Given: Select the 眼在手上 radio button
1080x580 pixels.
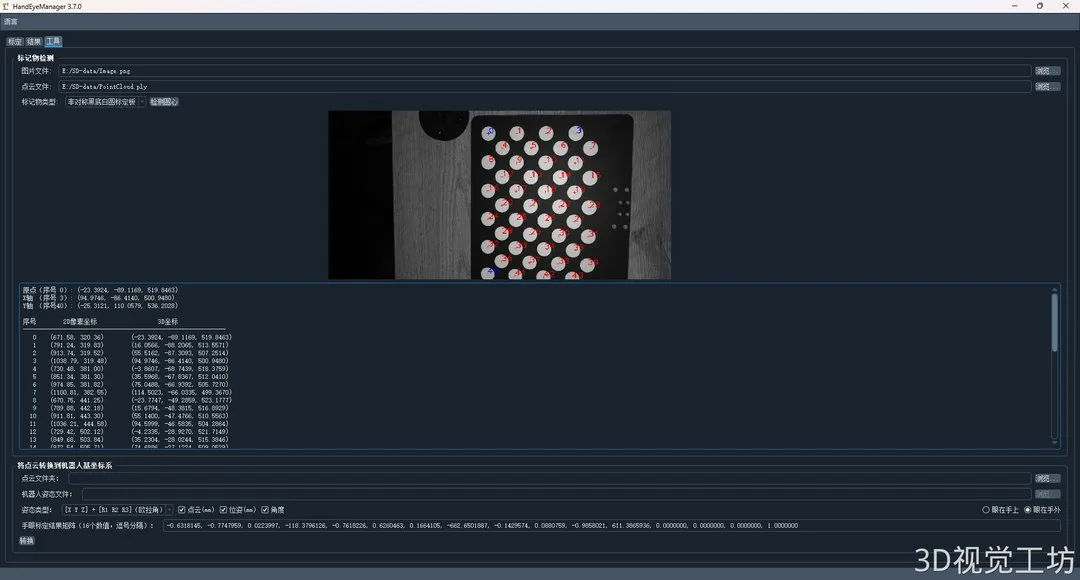Looking at the screenshot, I should coord(999,510).
